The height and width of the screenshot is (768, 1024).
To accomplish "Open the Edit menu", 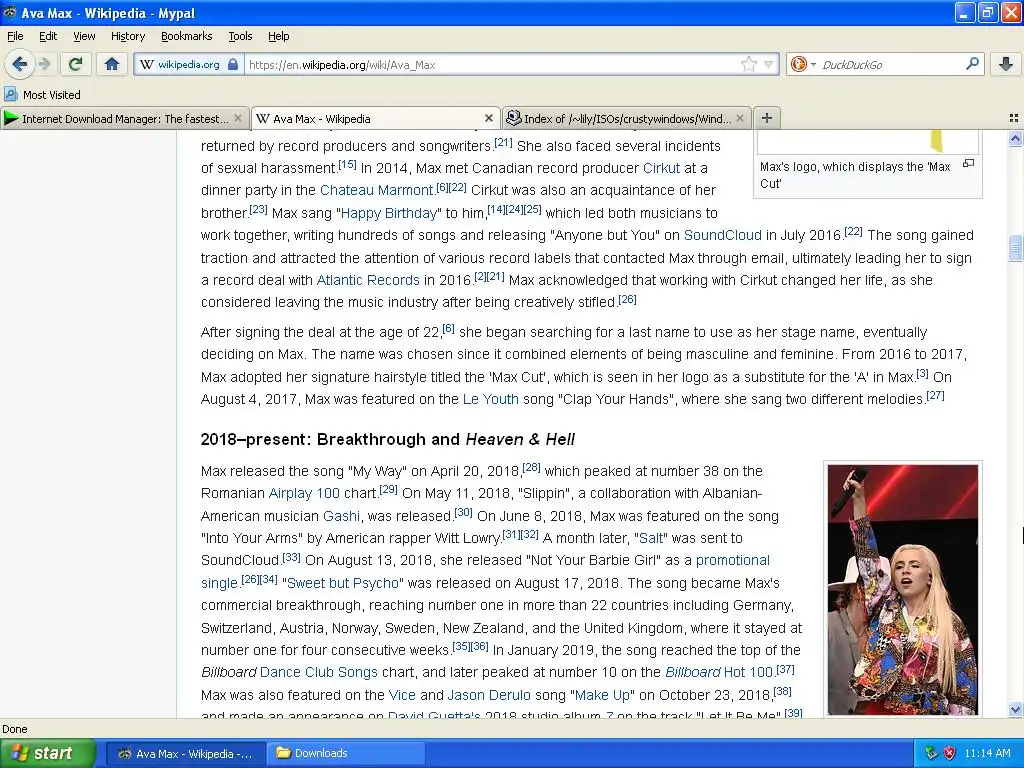I will coord(48,36).
